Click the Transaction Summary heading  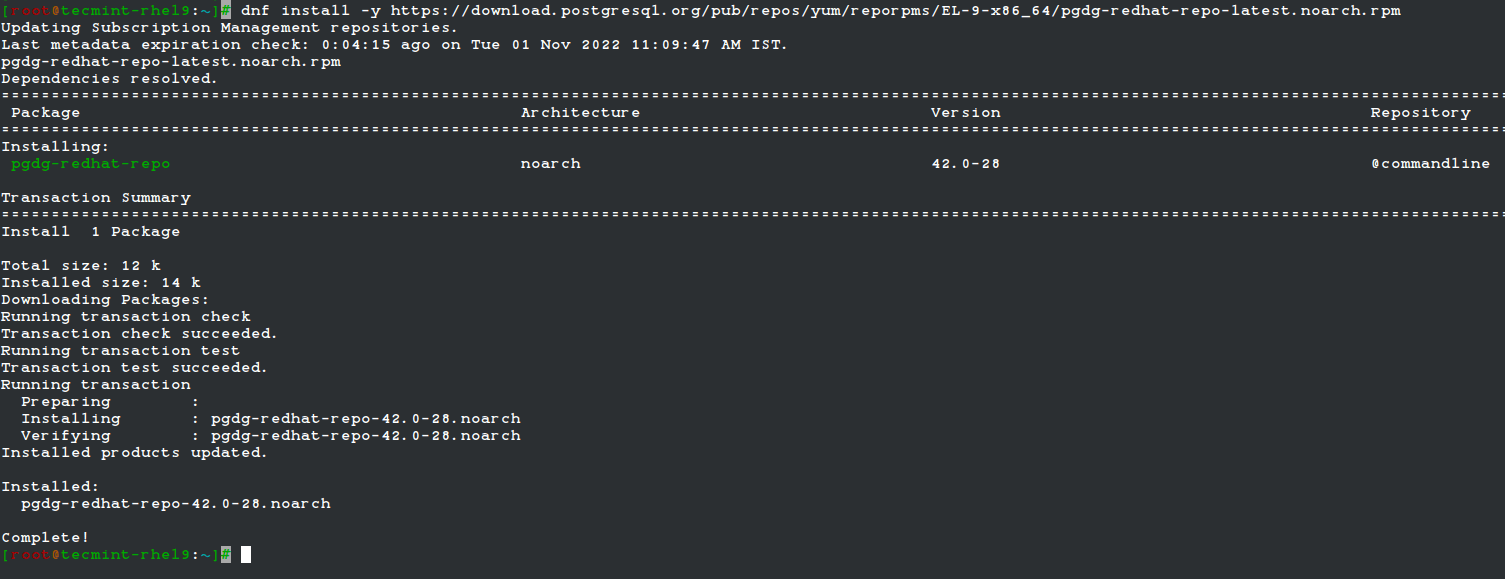click(96, 198)
